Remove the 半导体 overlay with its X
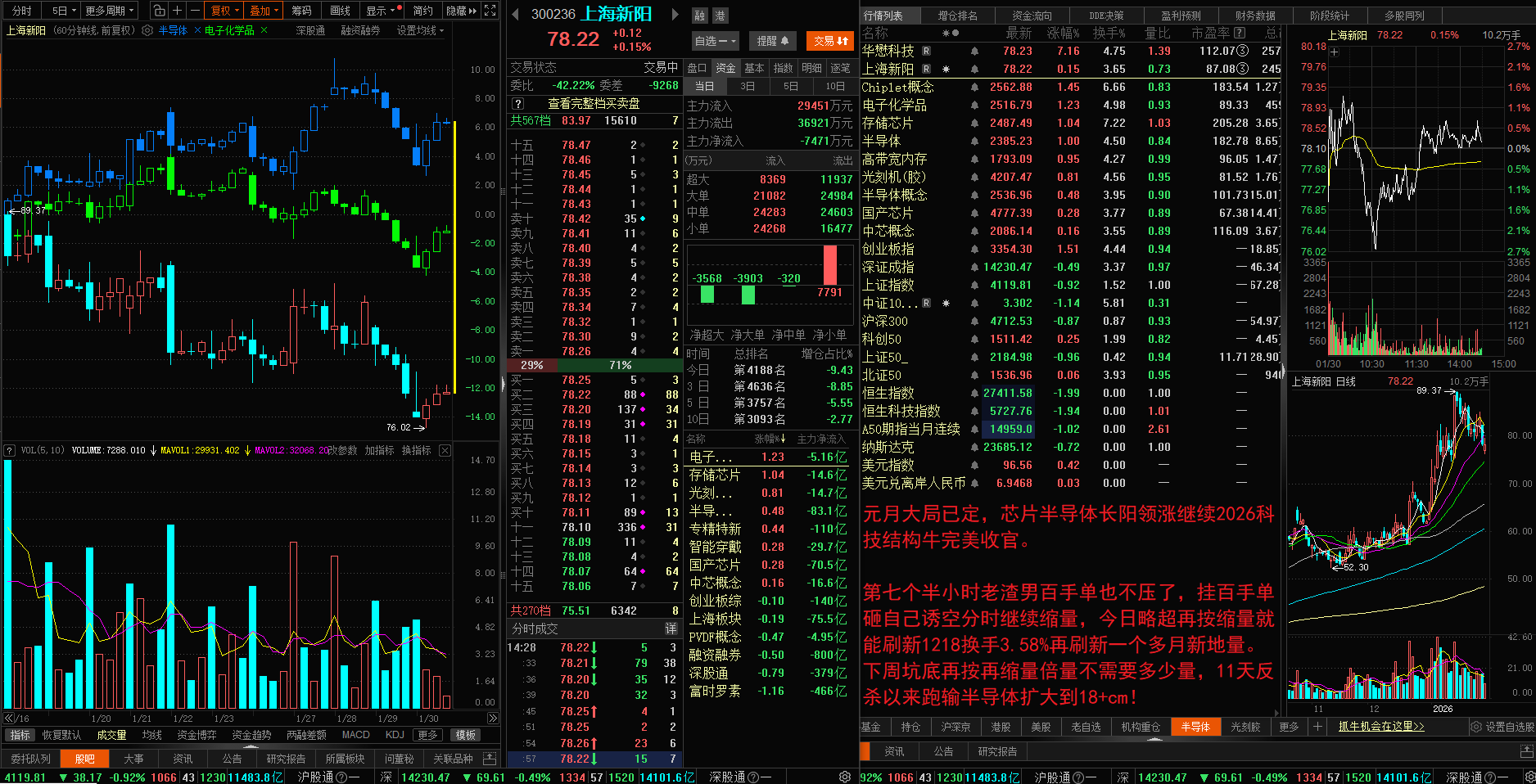1536x784 pixels. click(197, 30)
